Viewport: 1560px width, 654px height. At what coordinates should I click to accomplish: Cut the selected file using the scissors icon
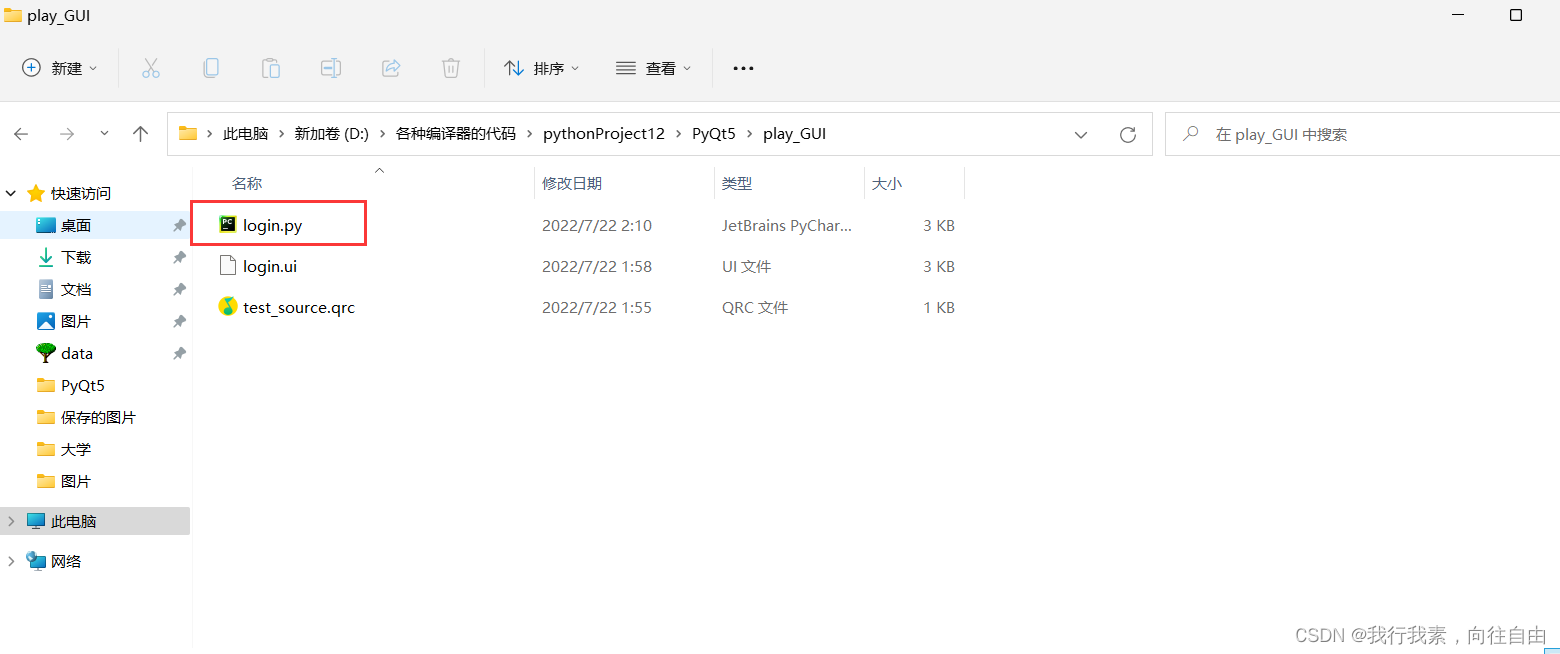point(150,68)
